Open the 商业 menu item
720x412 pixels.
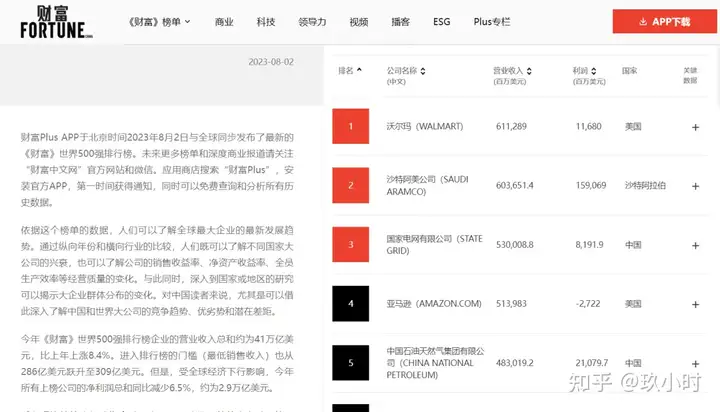[224, 22]
